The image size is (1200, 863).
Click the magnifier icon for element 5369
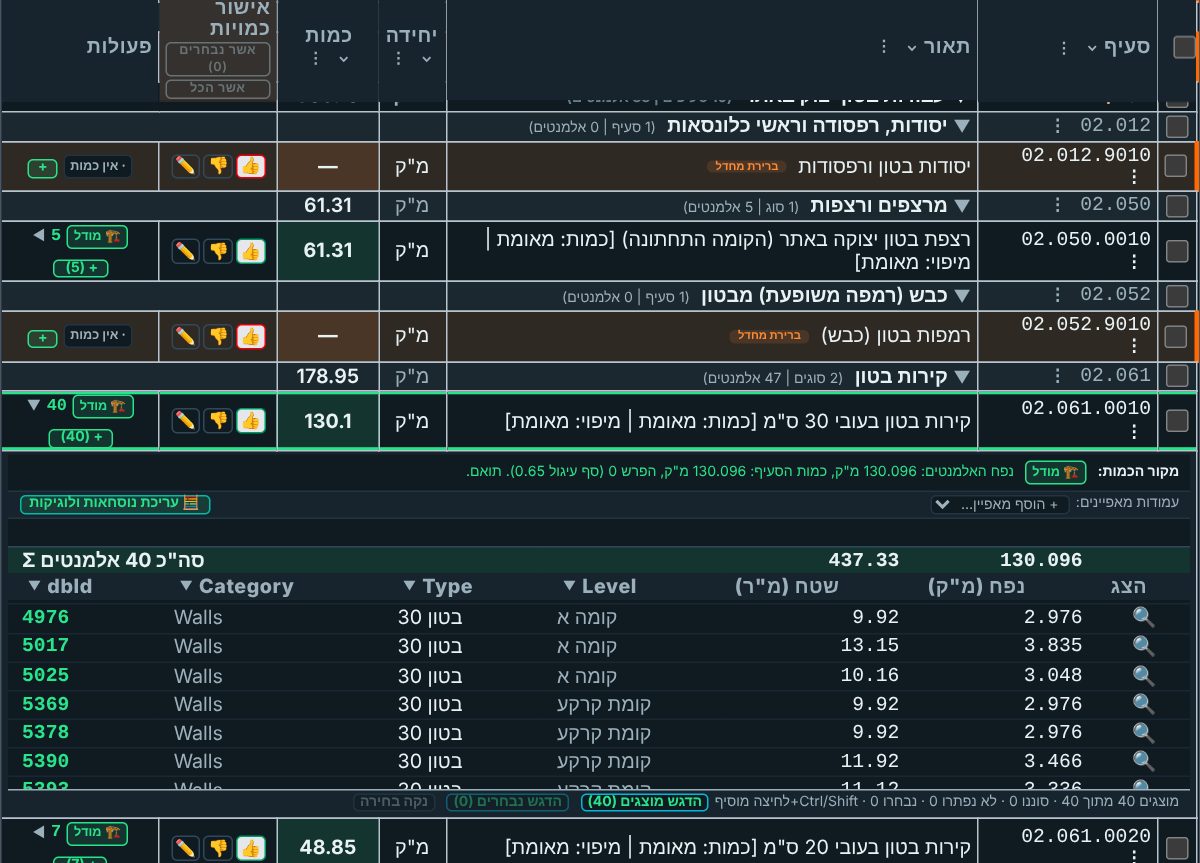point(1143,704)
